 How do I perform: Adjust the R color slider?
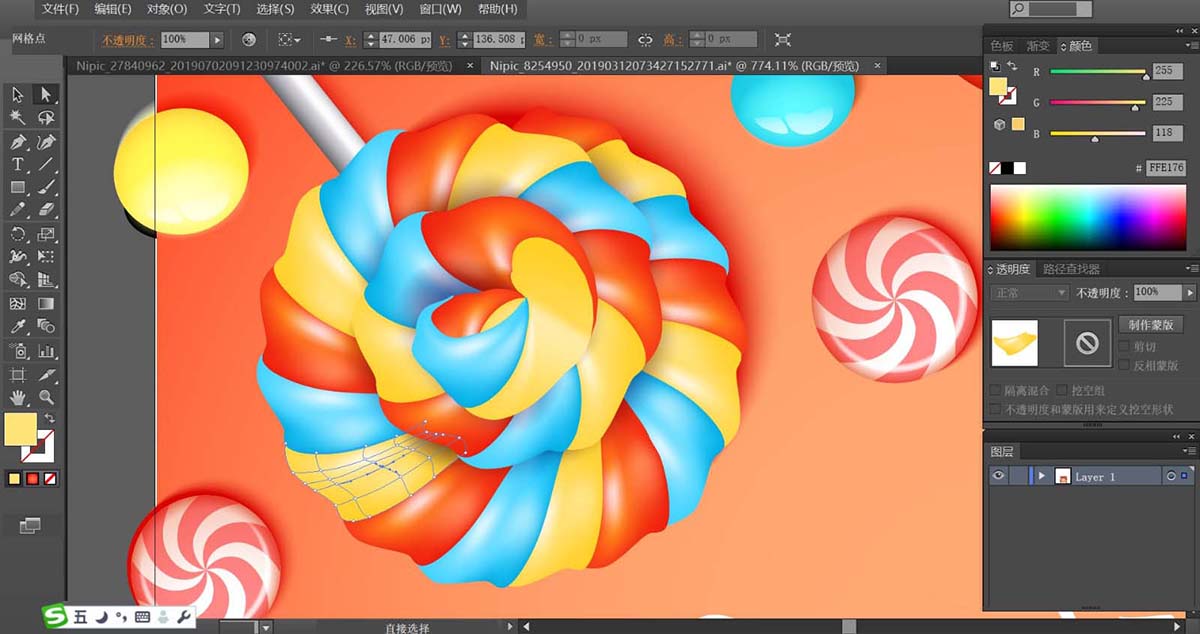click(1097, 72)
